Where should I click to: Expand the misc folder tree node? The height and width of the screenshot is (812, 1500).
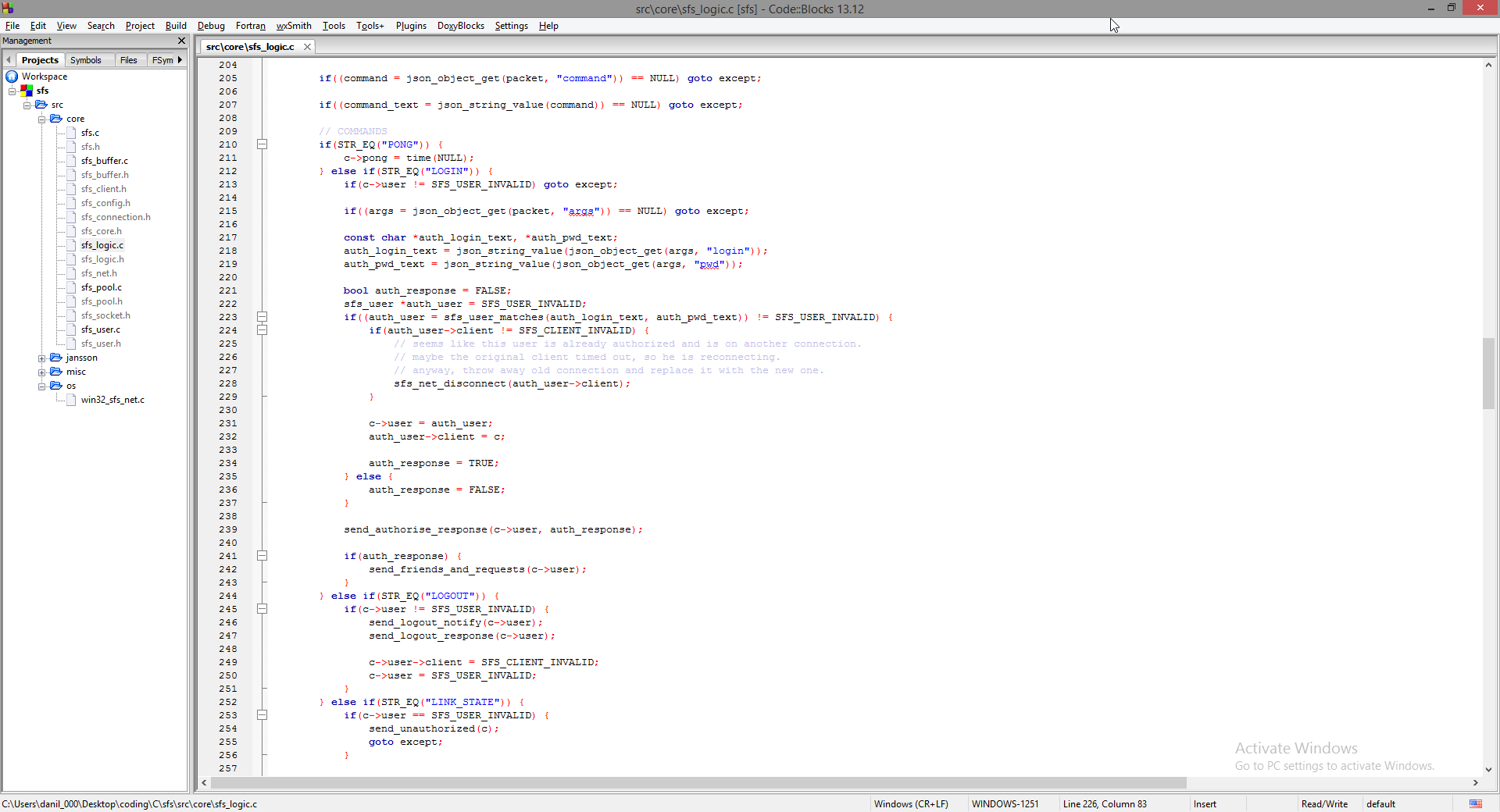click(42, 372)
